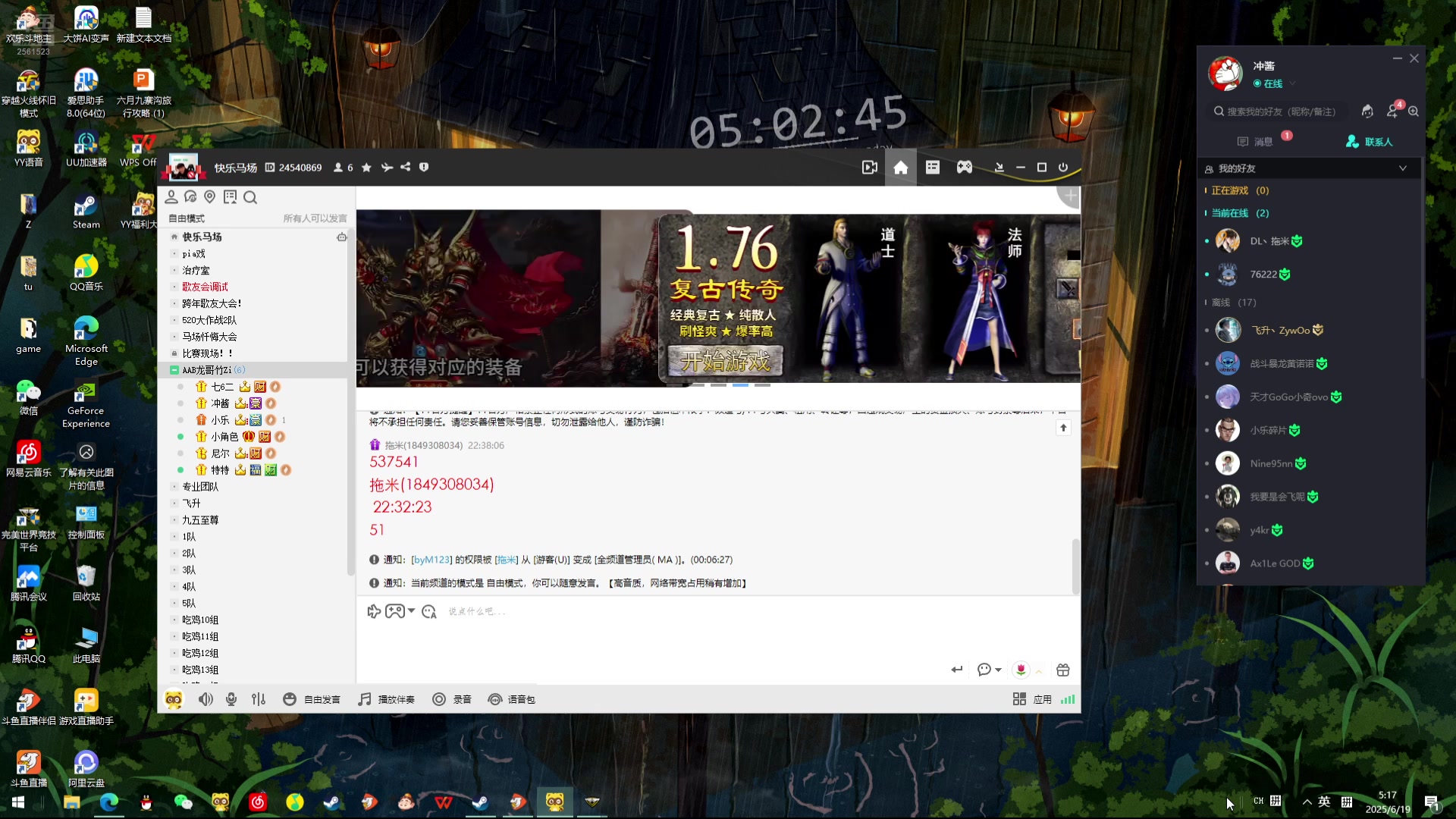Open the gift box icon
This screenshot has height=819, width=1456.
tap(1063, 670)
